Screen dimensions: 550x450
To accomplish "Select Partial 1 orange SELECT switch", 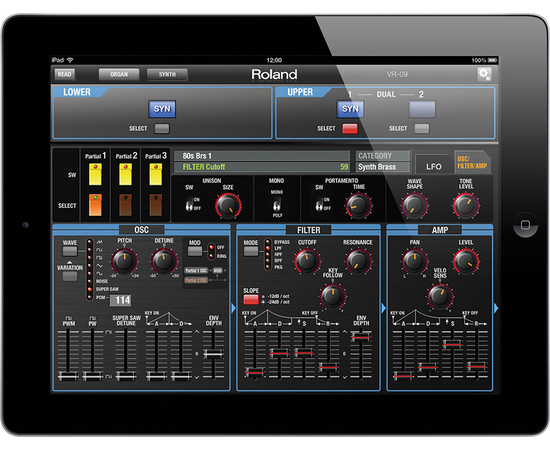I will point(95,205).
